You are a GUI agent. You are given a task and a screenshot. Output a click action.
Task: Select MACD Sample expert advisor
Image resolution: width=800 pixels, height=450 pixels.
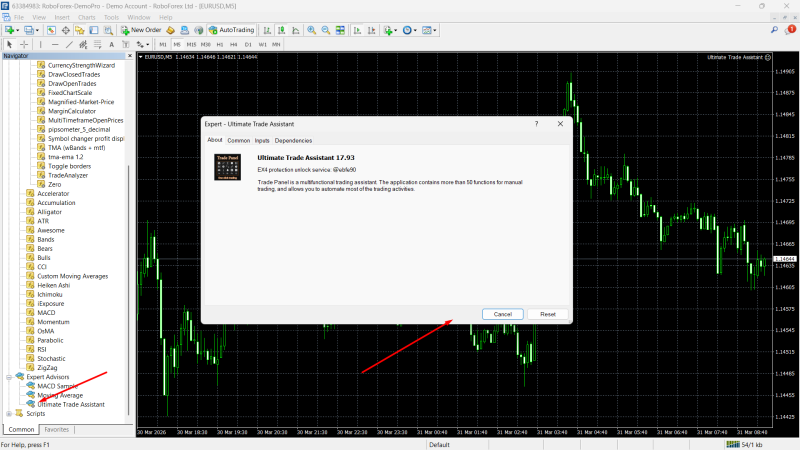(57, 386)
